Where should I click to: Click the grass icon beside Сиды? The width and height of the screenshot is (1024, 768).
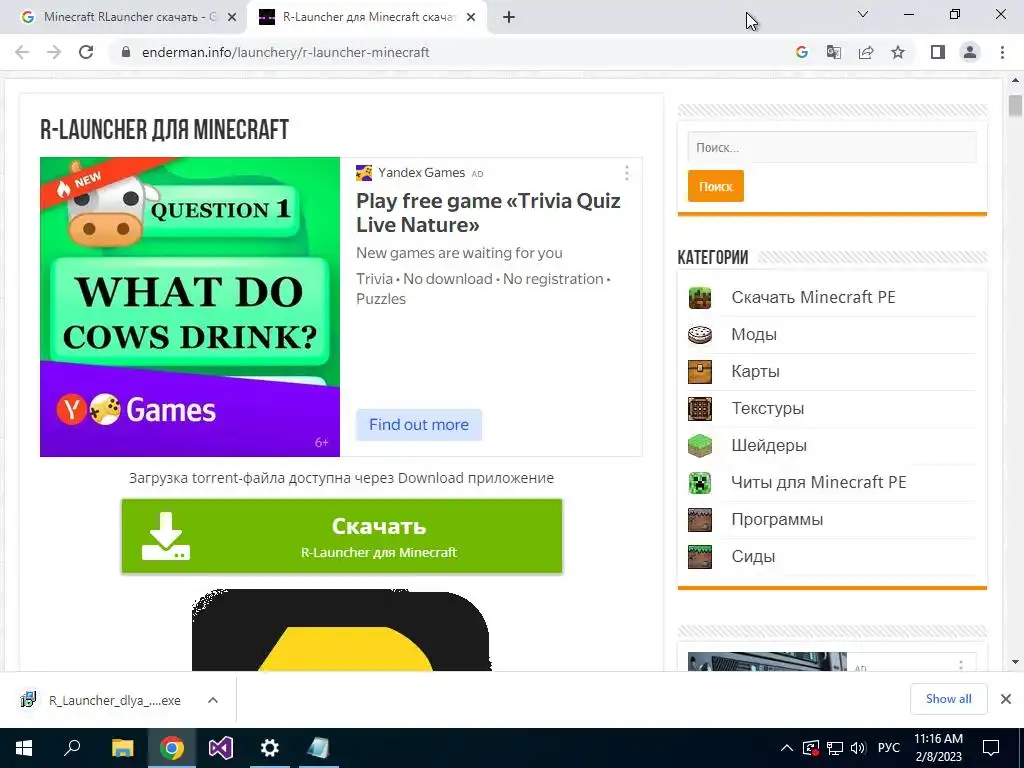pyautogui.click(x=700, y=557)
